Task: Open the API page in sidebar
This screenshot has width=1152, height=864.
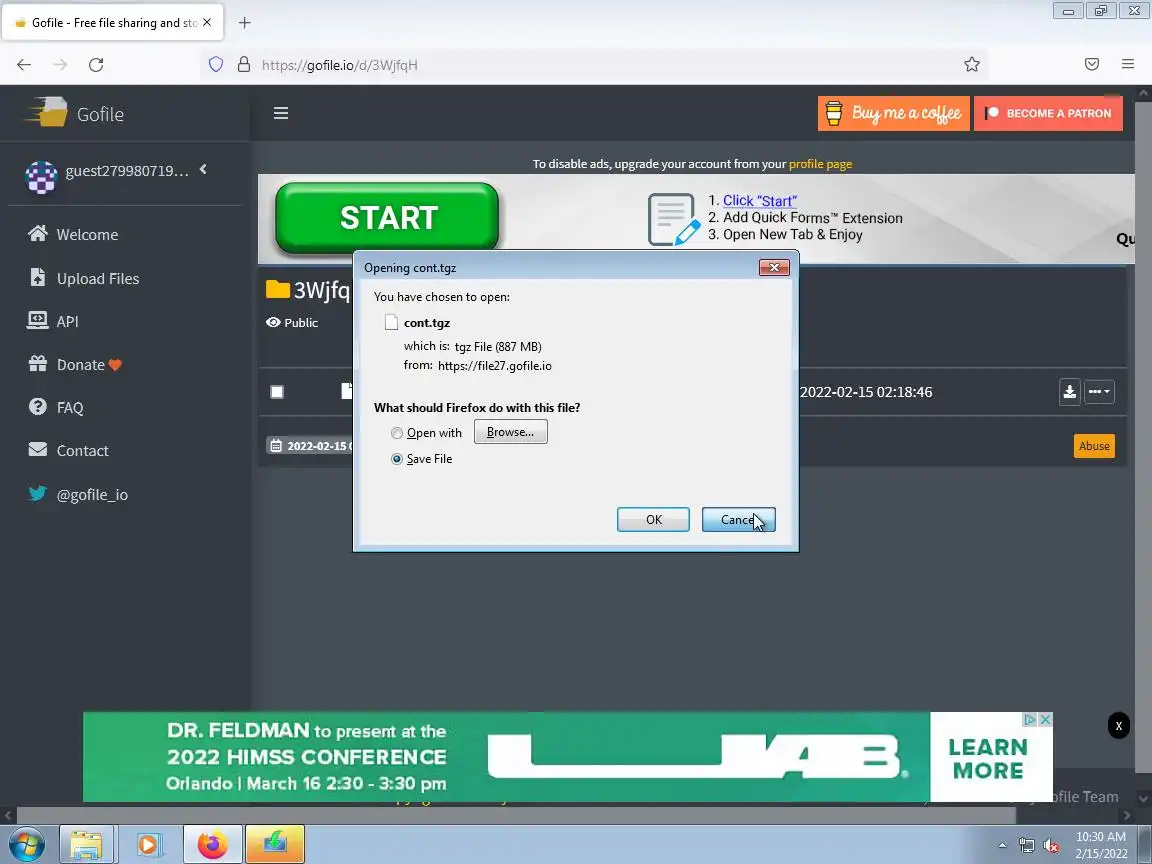Action: 53,321
